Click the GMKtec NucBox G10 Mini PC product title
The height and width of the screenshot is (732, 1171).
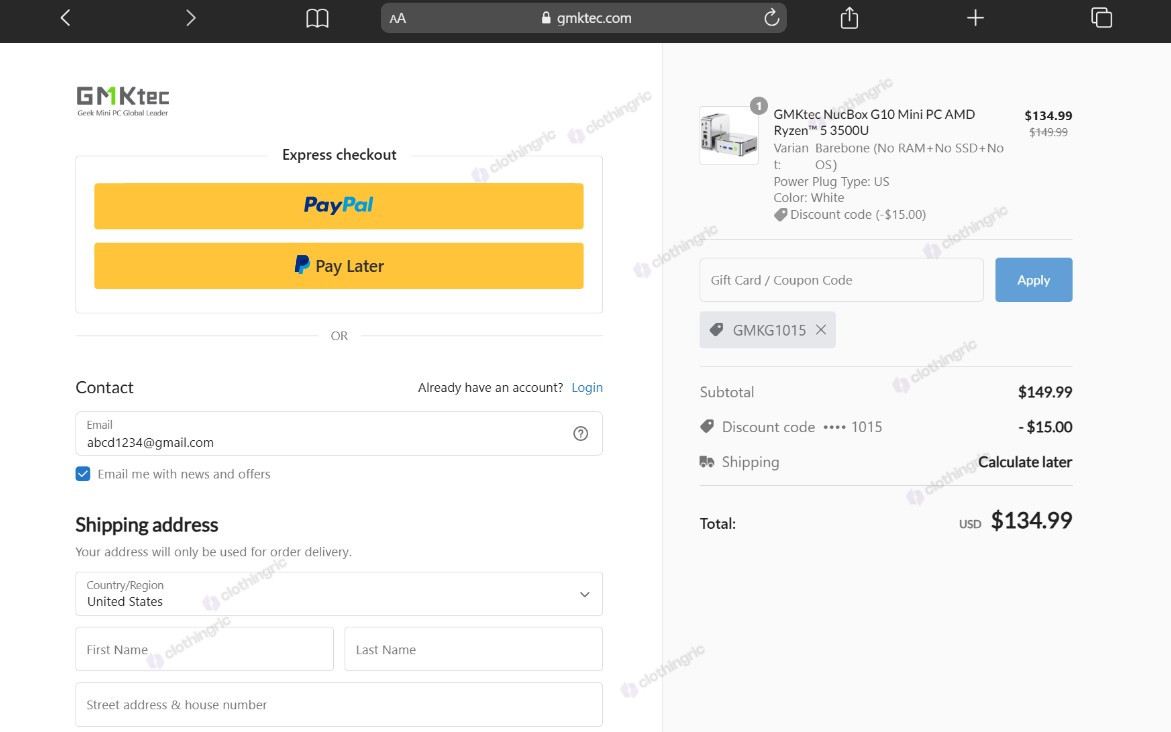pyautogui.click(x=875, y=122)
